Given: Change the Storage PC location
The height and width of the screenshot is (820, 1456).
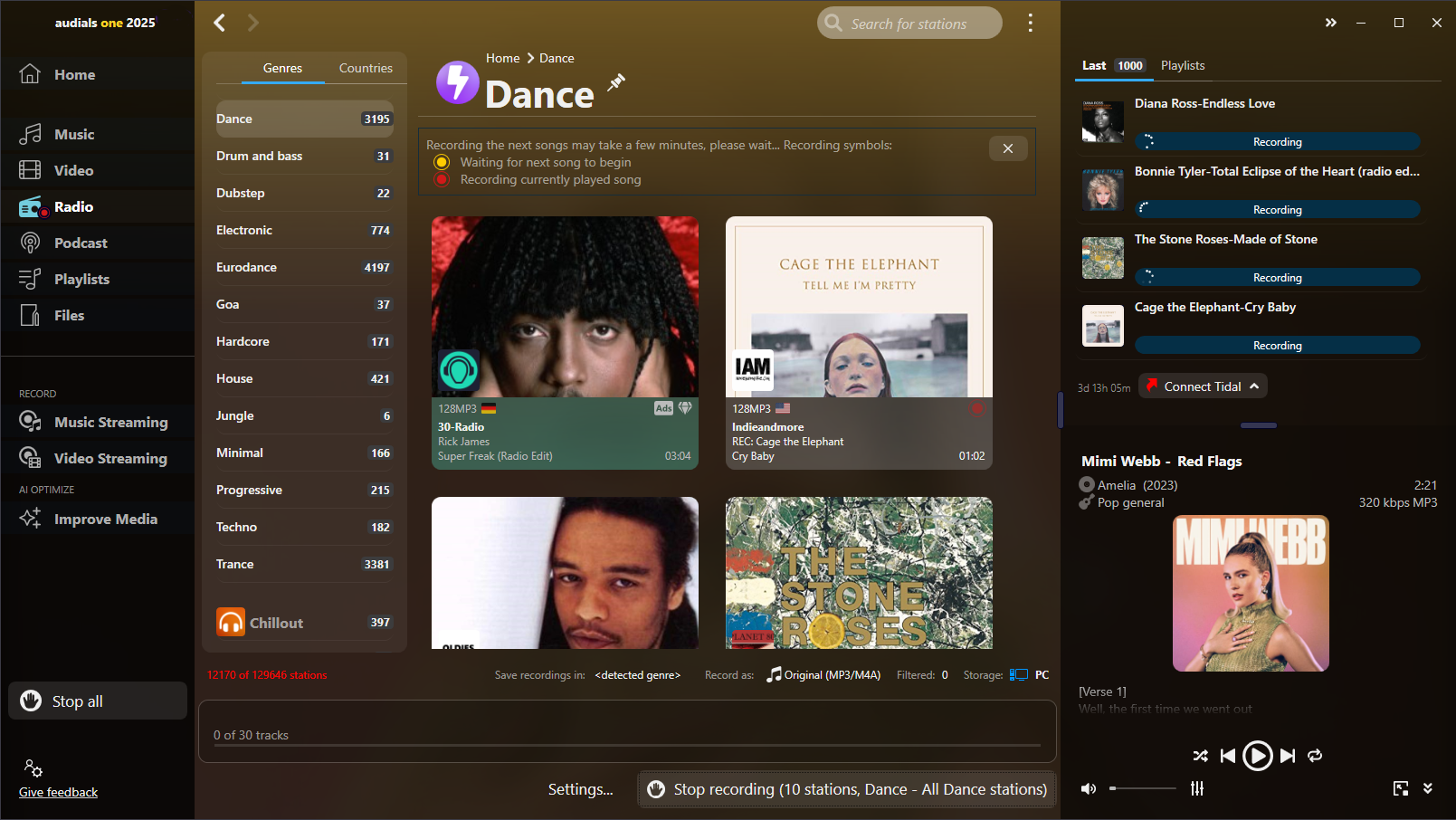Looking at the screenshot, I should 1030,675.
